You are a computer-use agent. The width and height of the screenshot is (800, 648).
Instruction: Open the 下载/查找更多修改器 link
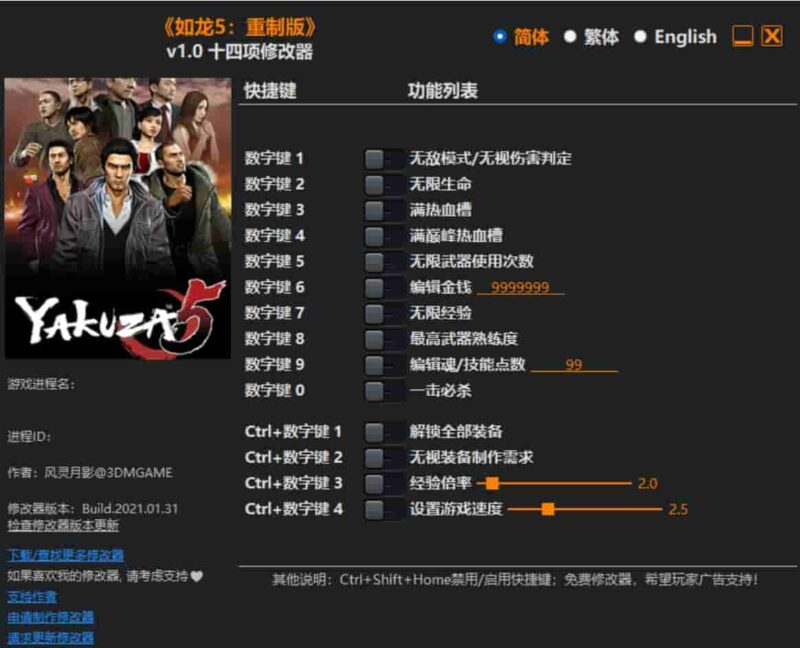click(65, 553)
